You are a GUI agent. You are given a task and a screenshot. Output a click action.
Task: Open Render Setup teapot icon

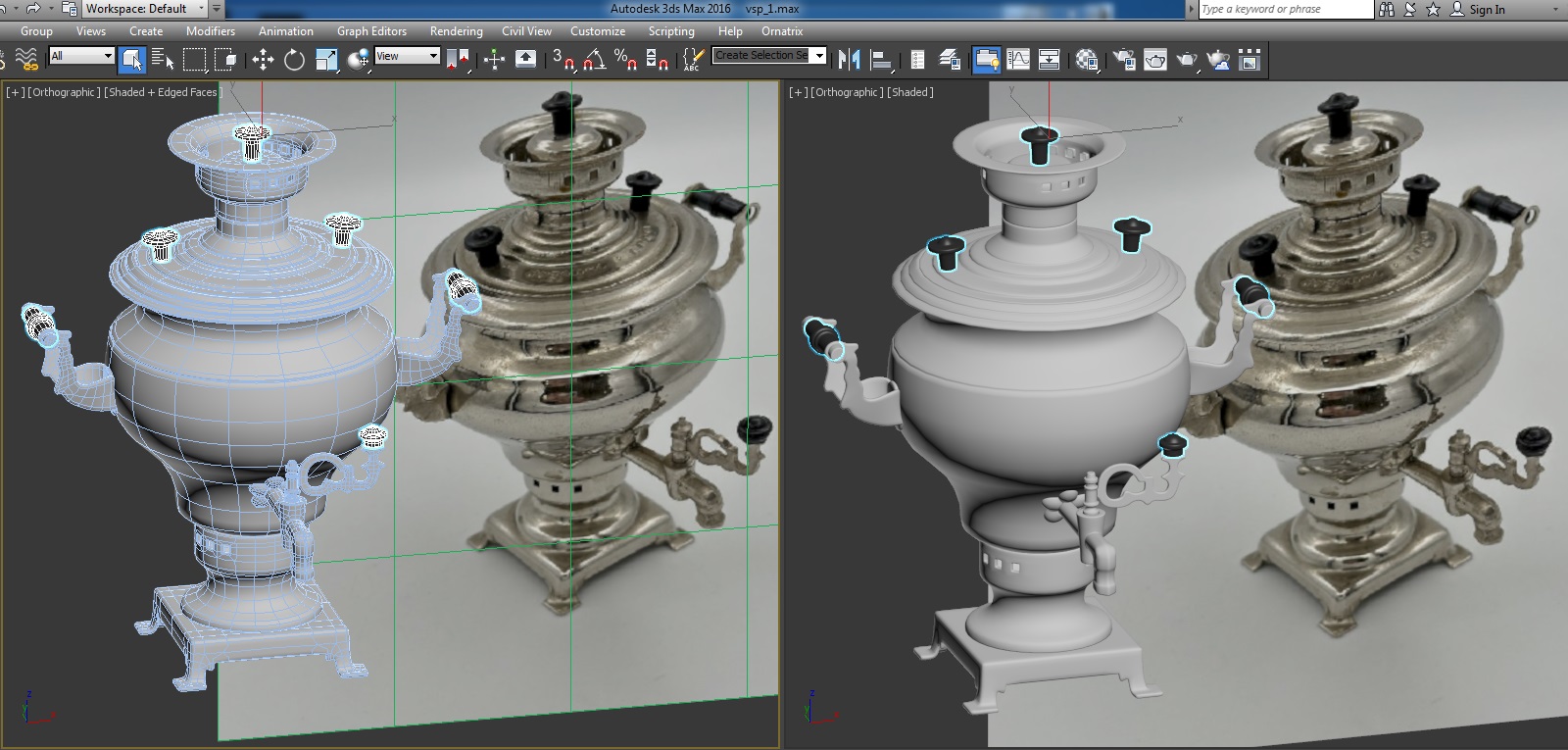pyautogui.click(x=1125, y=60)
